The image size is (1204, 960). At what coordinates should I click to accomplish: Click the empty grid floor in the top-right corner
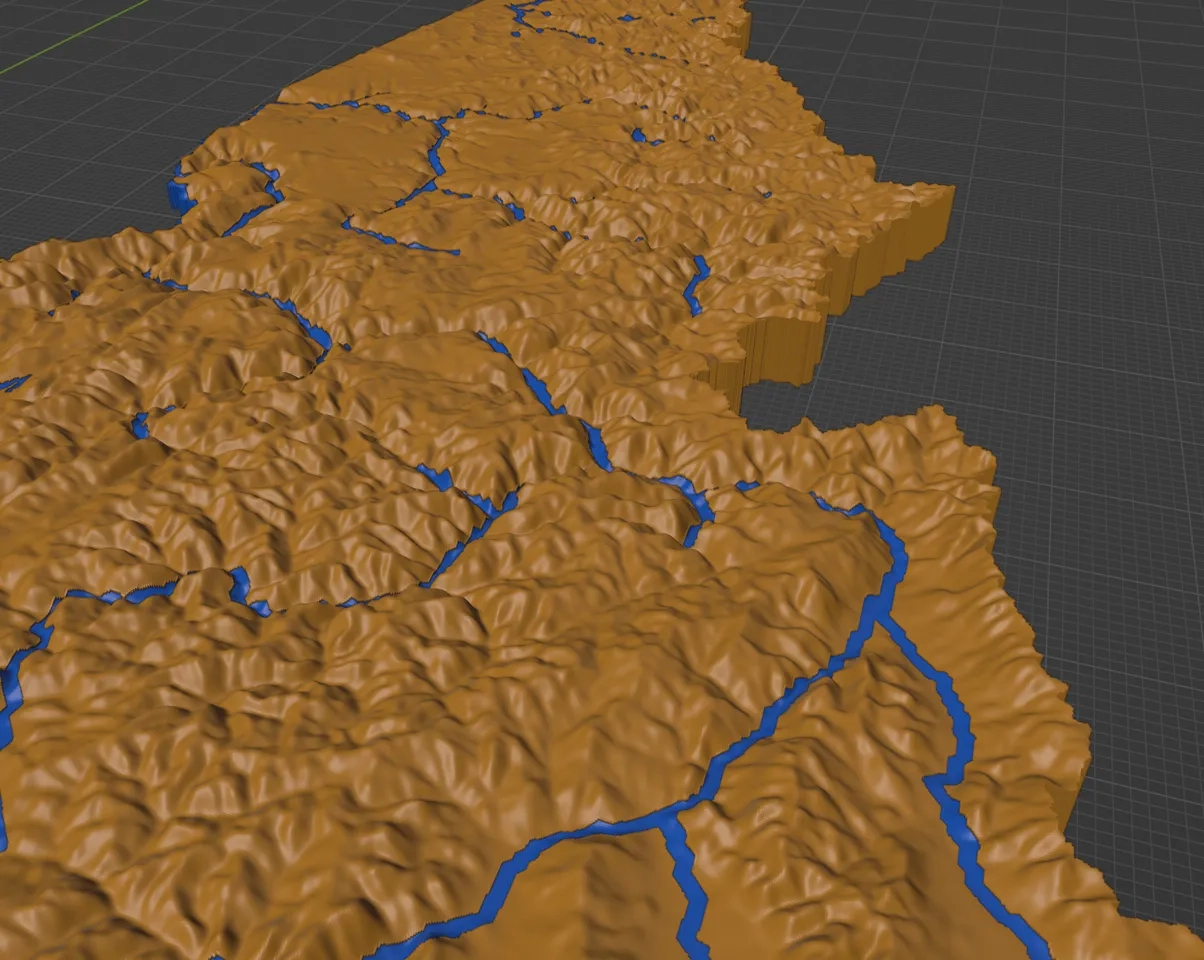click(1050, 80)
